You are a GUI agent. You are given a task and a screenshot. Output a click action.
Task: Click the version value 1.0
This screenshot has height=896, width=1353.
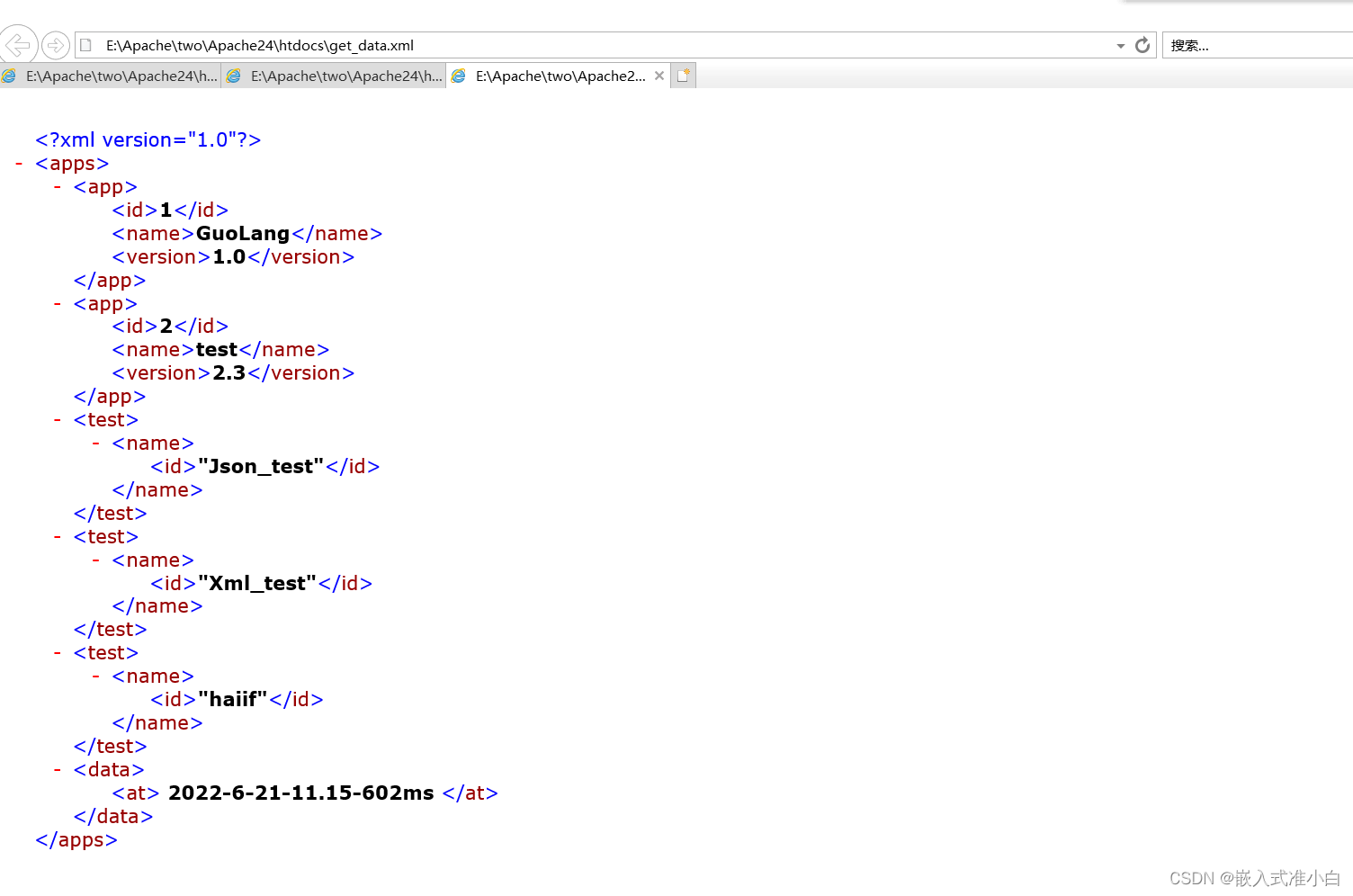coord(229,257)
